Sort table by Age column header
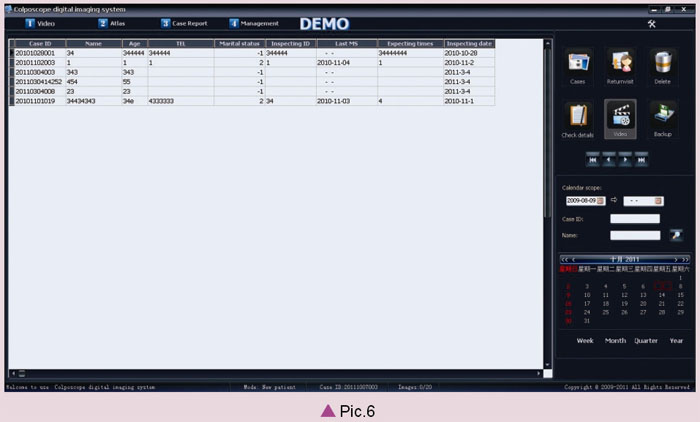The height and width of the screenshot is (422, 700). [135, 43]
